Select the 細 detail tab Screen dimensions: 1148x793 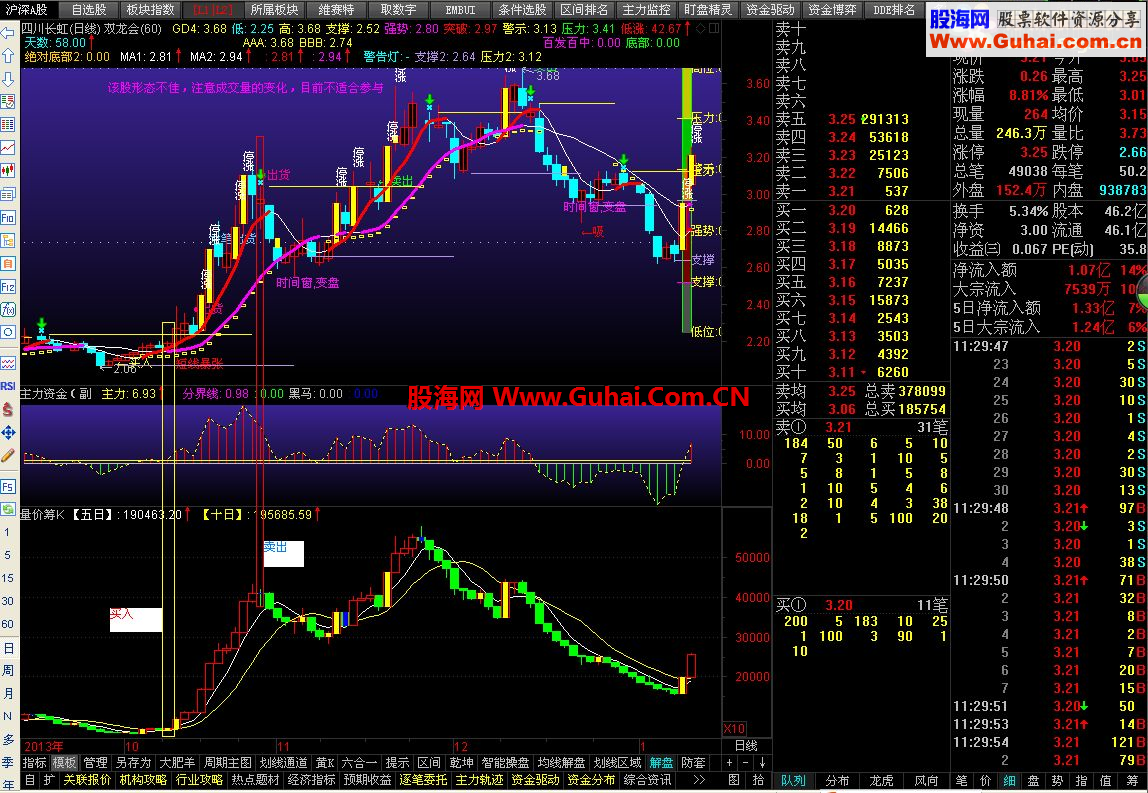1009,781
